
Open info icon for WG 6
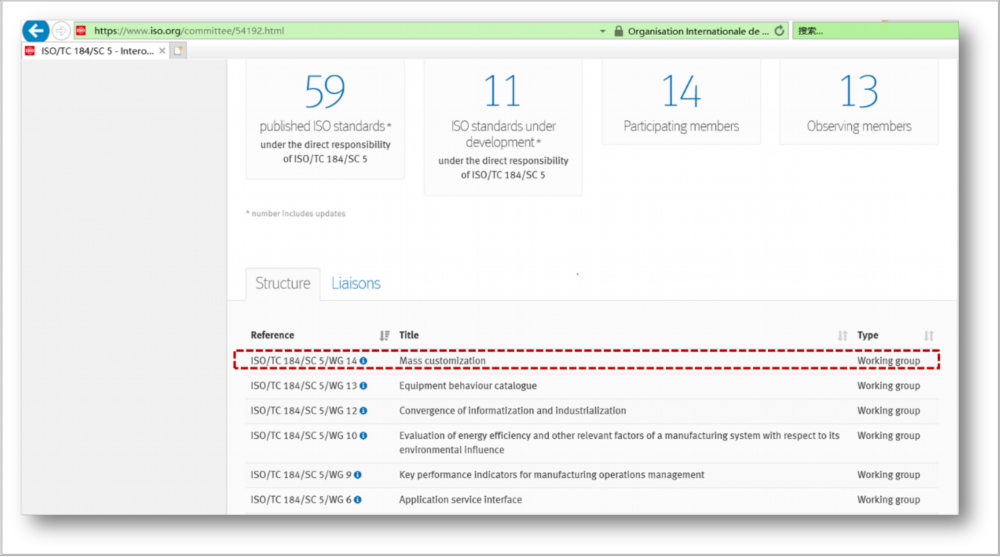pyautogui.click(x=358, y=500)
